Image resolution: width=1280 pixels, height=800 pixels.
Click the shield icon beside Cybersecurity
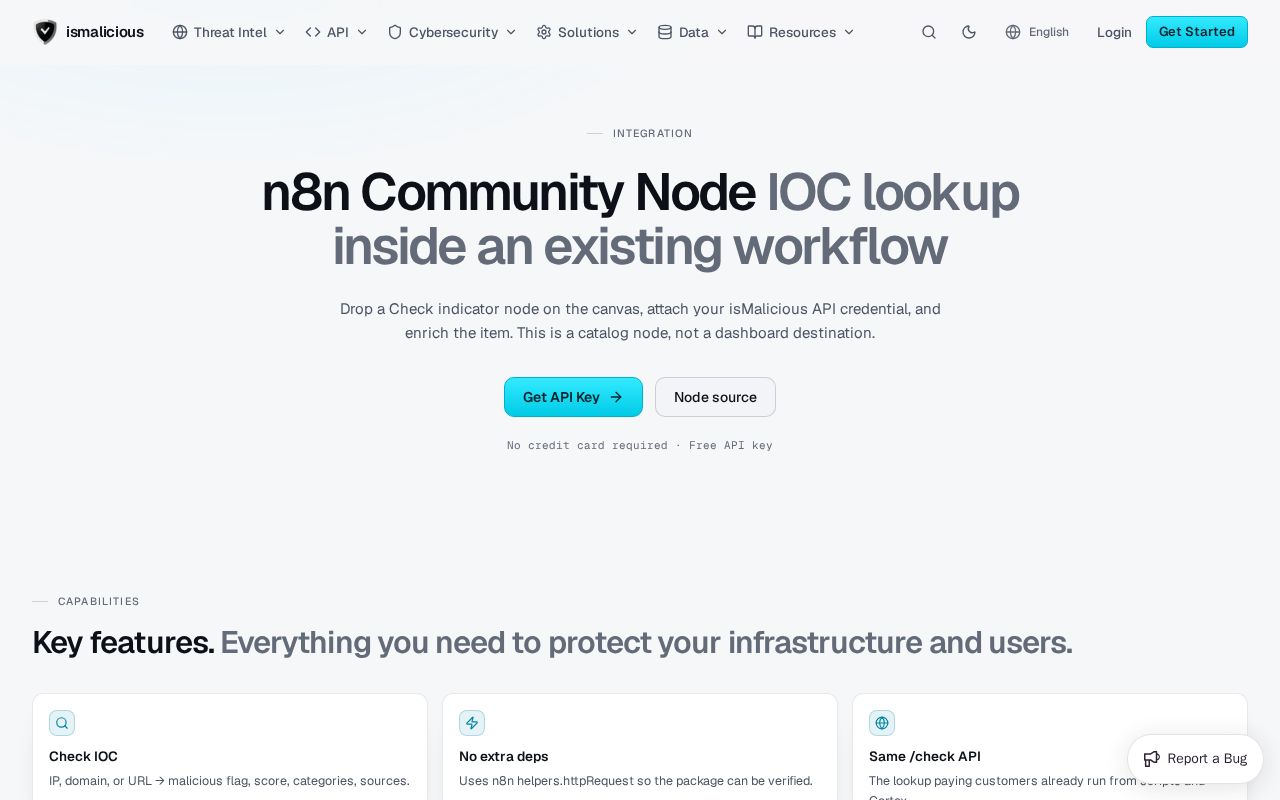click(x=395, y=32)
